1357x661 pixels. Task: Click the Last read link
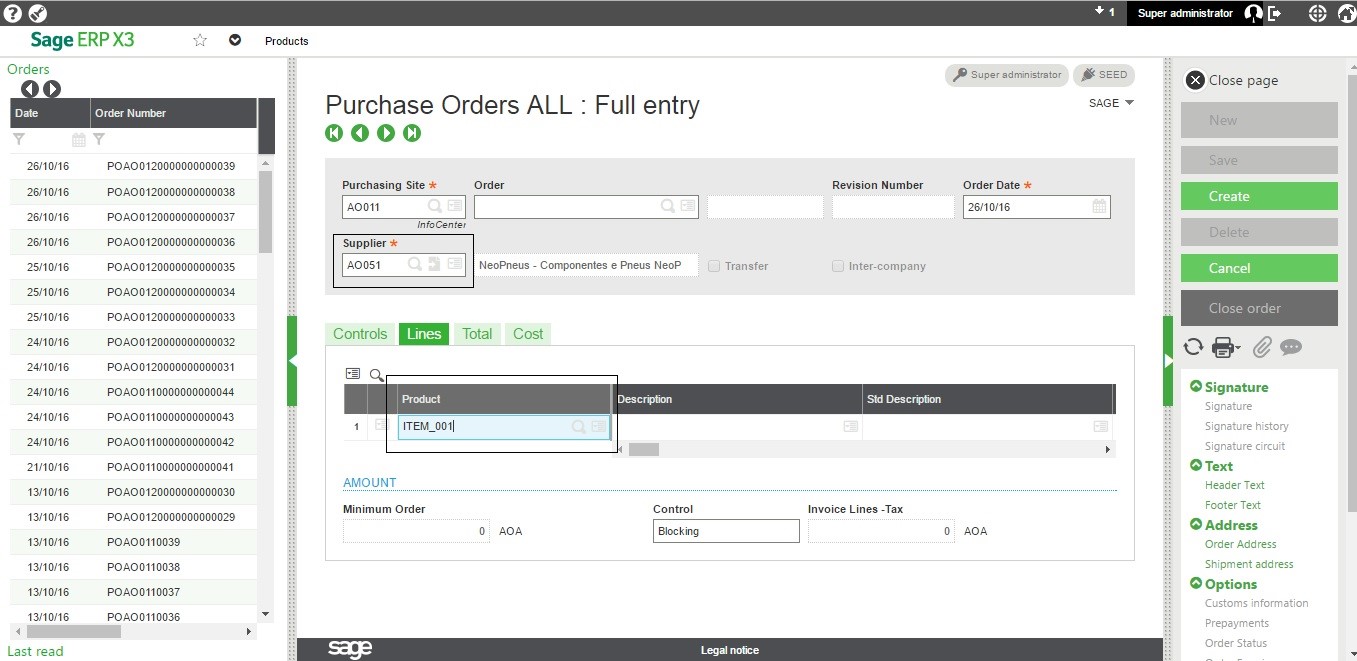point(35,651)
